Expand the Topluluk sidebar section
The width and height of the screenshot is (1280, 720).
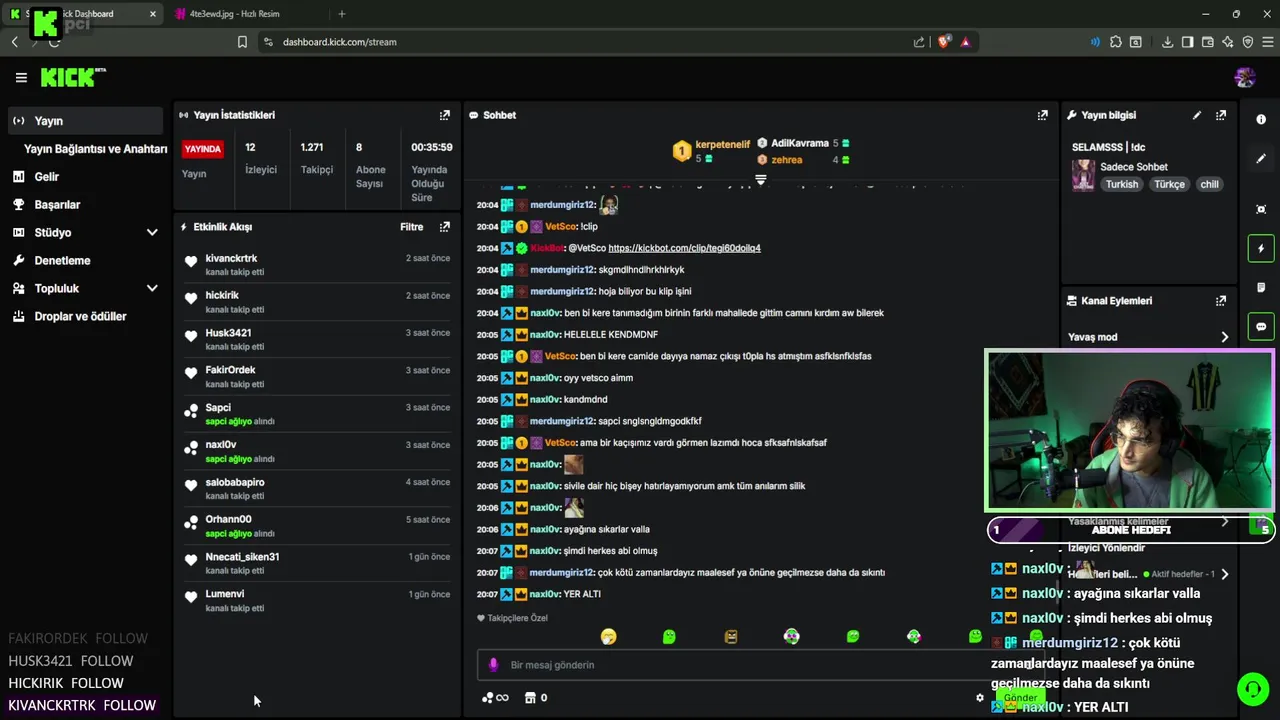152,289
